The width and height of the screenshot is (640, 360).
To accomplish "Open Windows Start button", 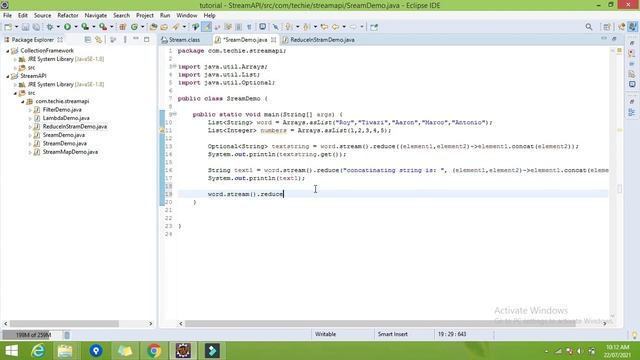I will pos(11,351).
